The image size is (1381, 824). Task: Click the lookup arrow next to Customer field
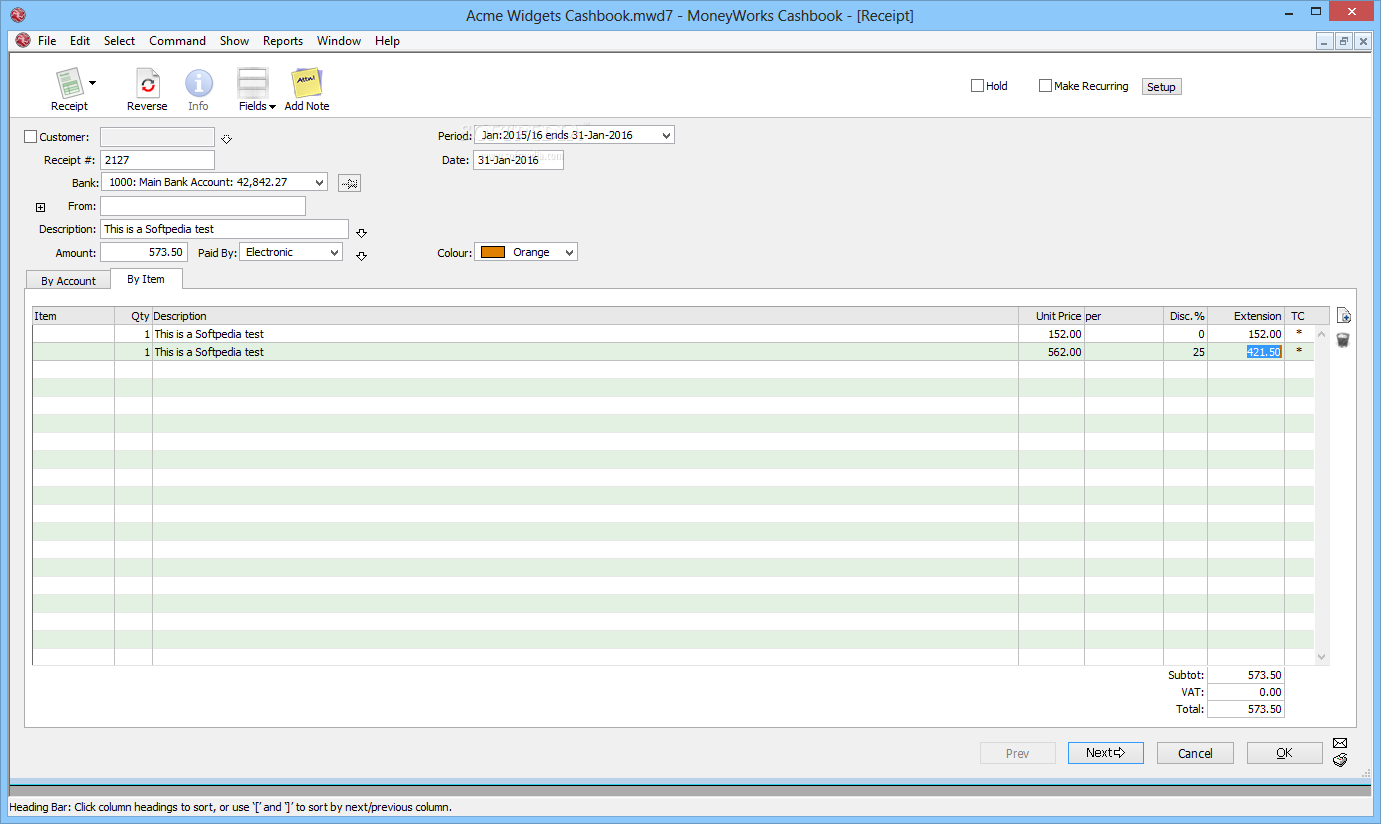tap(226, 139)
